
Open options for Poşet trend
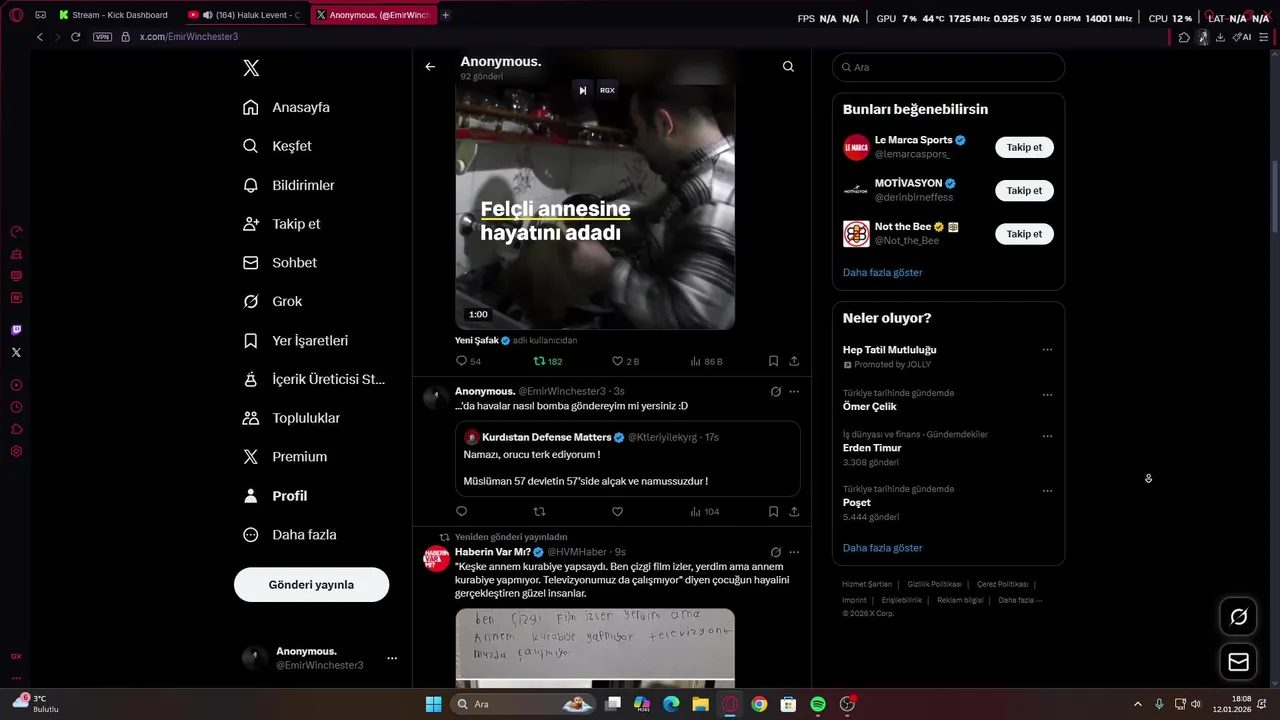1047,490
